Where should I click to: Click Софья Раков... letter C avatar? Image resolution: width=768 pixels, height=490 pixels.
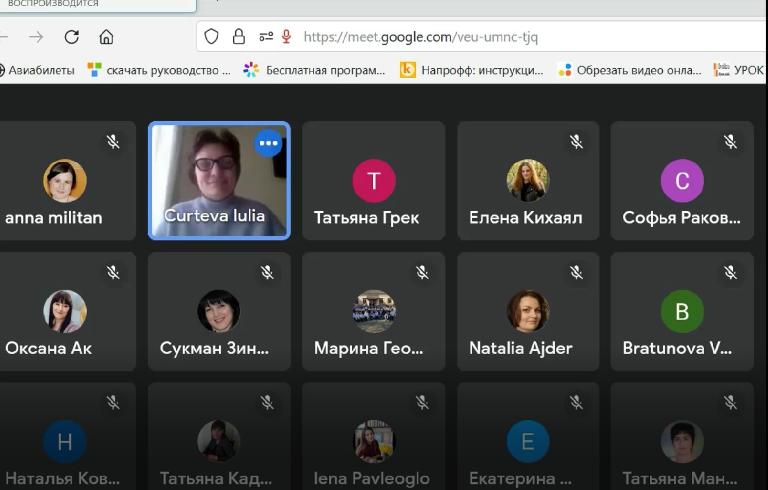pos(682,181)
